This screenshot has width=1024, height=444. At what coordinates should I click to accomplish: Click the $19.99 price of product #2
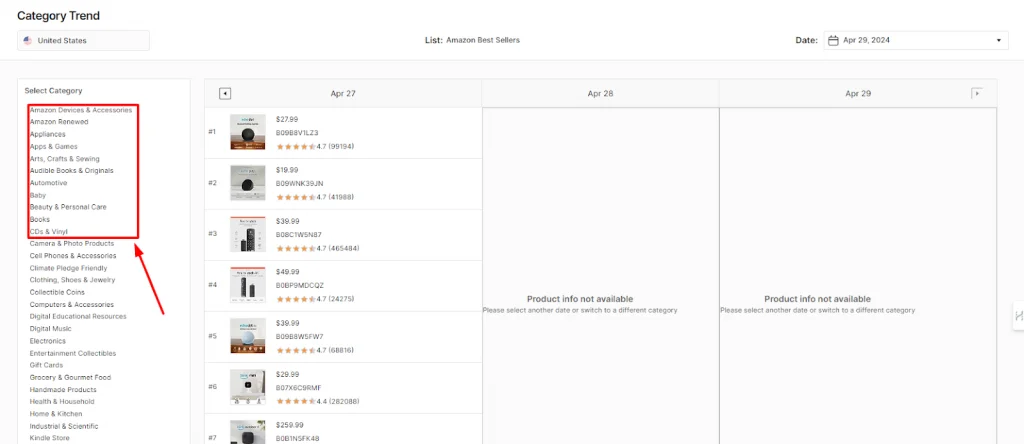[x=287, y=170]
